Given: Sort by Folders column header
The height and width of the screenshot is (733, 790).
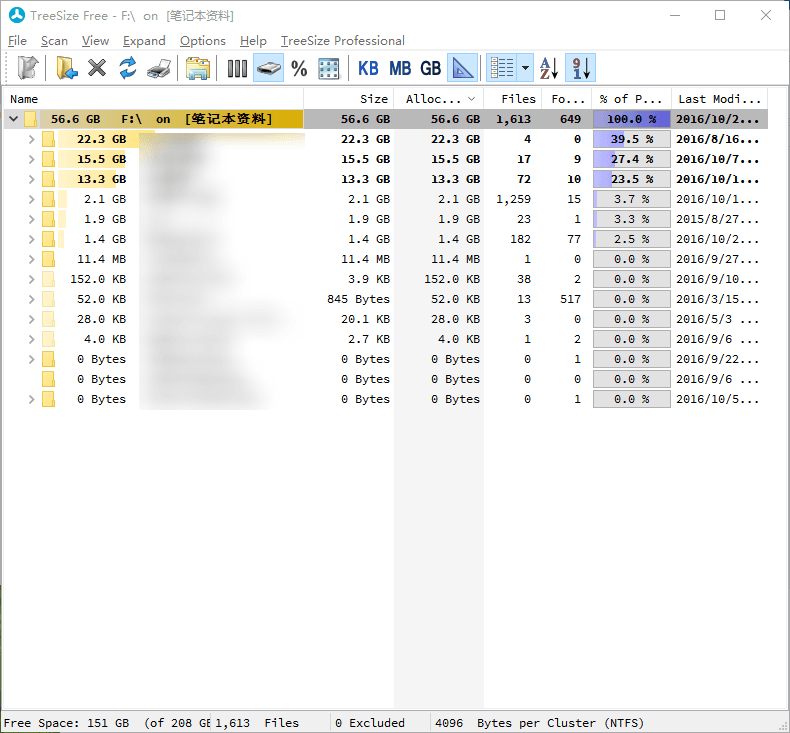Looking at the screenshot, I should [567, 99].
